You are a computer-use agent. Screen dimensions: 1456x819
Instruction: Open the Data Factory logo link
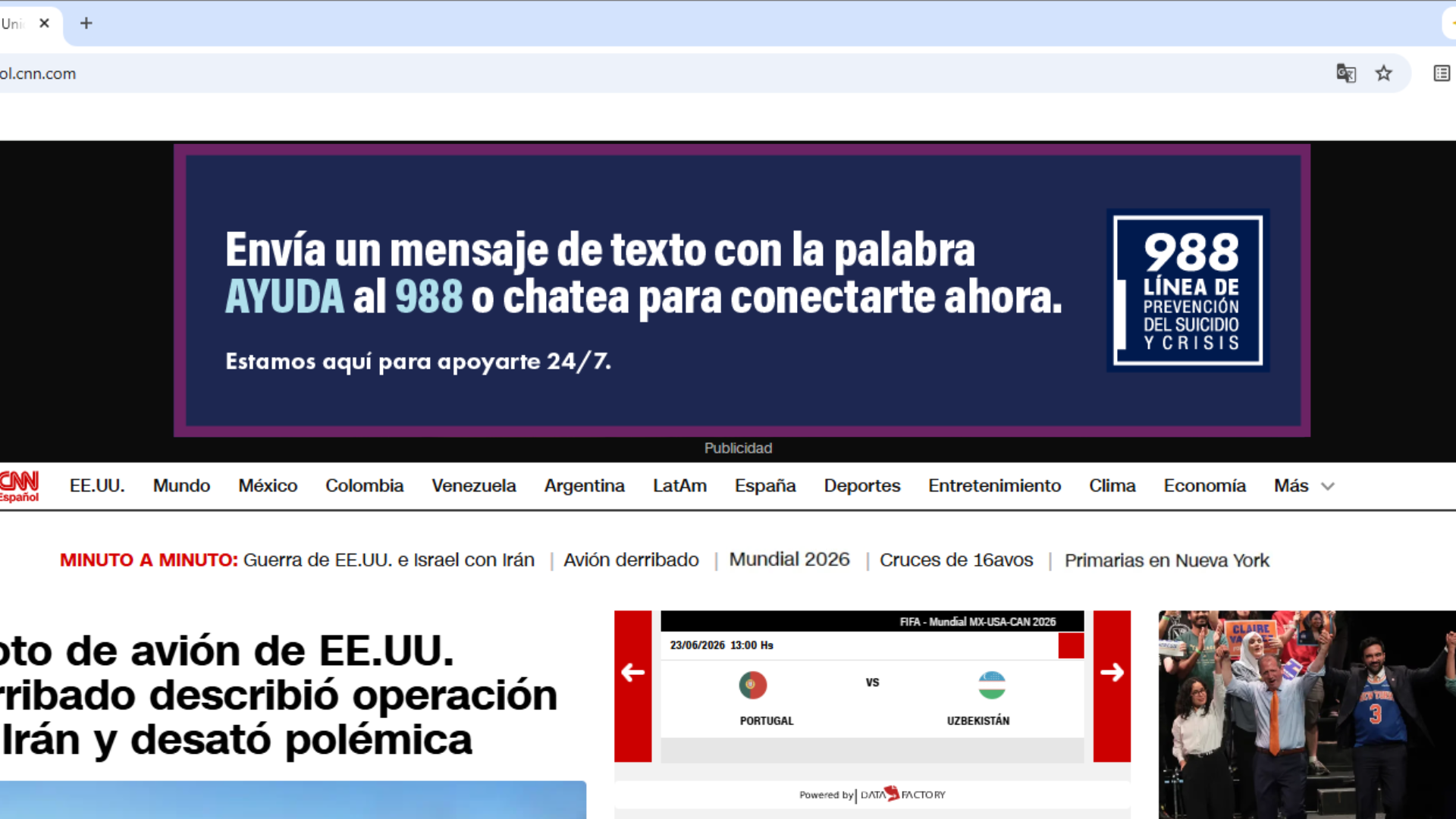903,794
